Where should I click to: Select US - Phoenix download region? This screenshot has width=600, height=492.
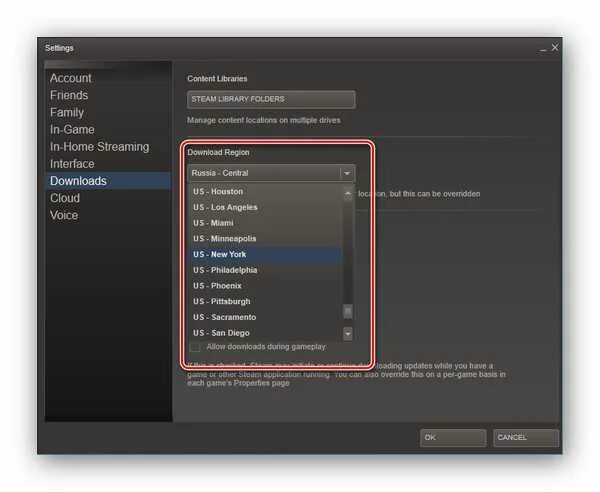click(x=267, y=286)
